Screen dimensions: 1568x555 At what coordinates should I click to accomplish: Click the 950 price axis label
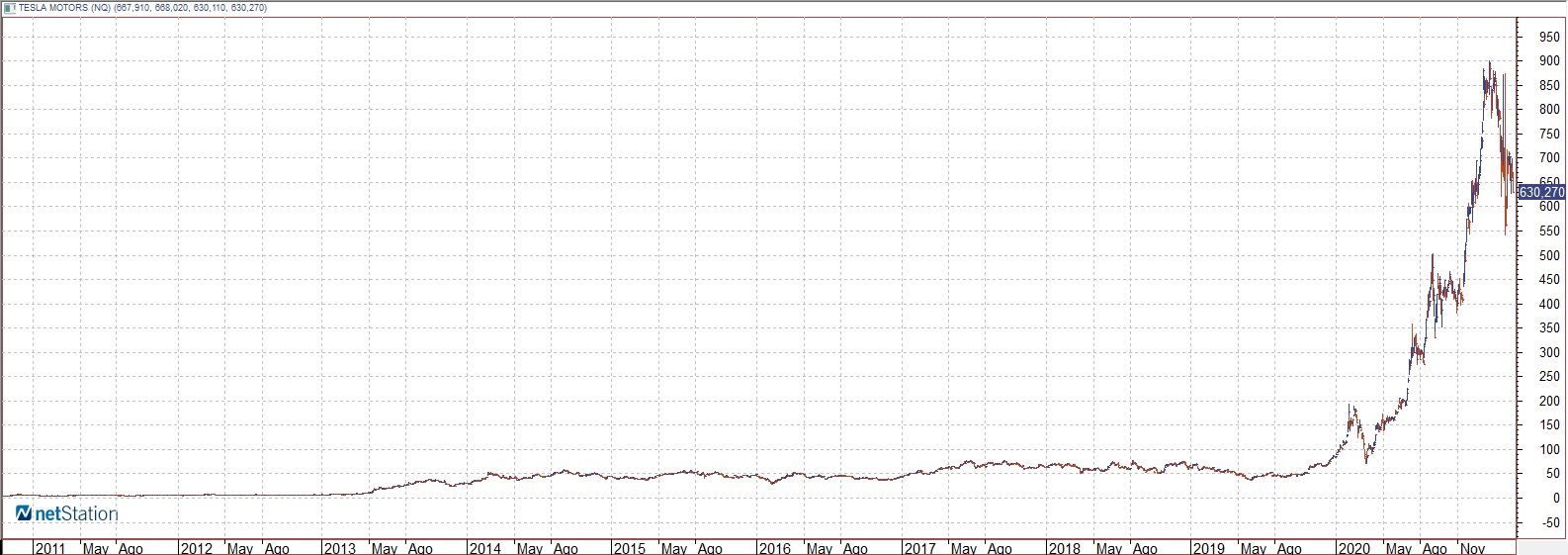pos(1551,37)
